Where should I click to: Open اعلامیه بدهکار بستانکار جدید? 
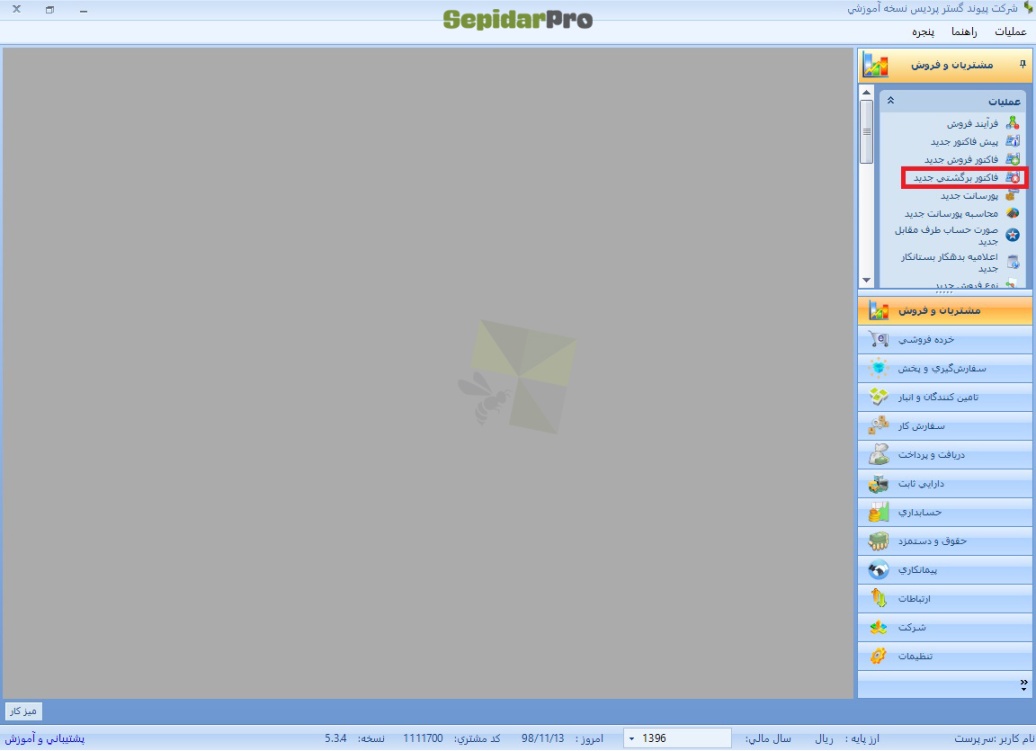pos(949,262)
